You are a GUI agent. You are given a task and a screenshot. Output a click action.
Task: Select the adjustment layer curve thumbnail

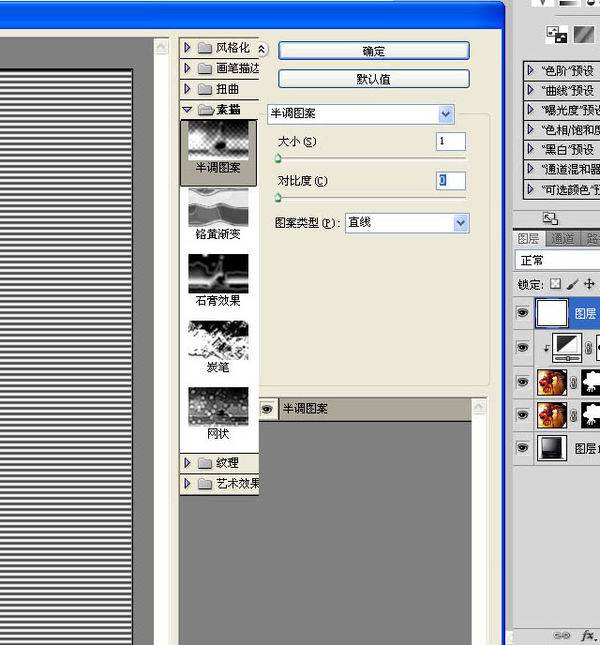click(567, 348)
